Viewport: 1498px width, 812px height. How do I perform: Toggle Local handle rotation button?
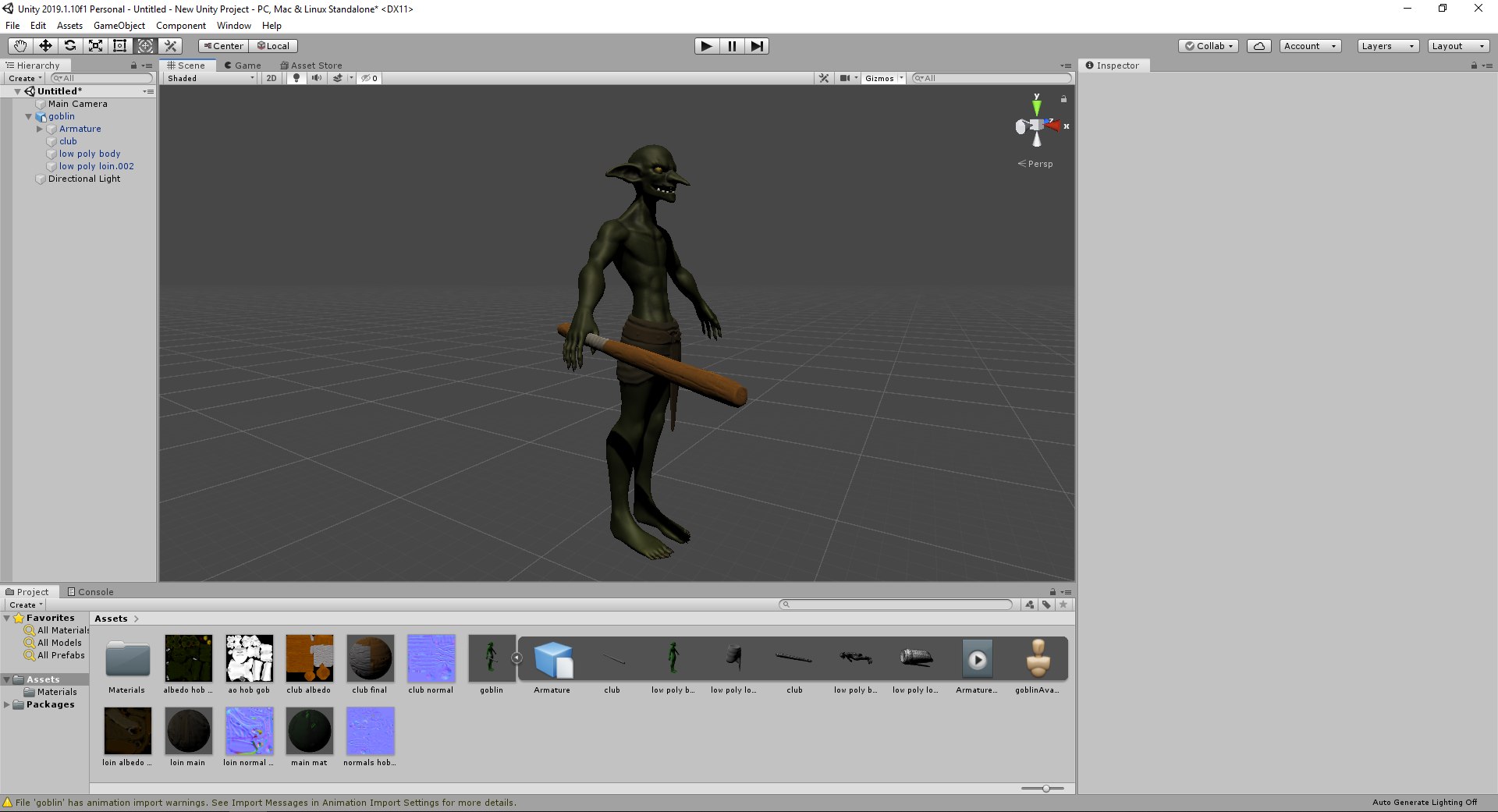(x=274, y=46)
